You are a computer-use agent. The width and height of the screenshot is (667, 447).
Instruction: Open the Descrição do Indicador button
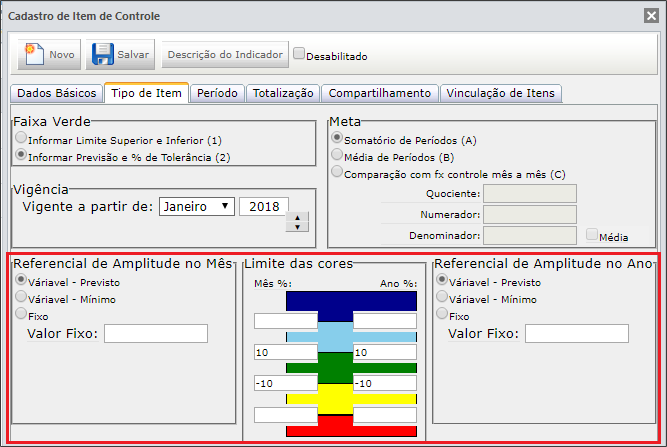click(x=225, y=54)
